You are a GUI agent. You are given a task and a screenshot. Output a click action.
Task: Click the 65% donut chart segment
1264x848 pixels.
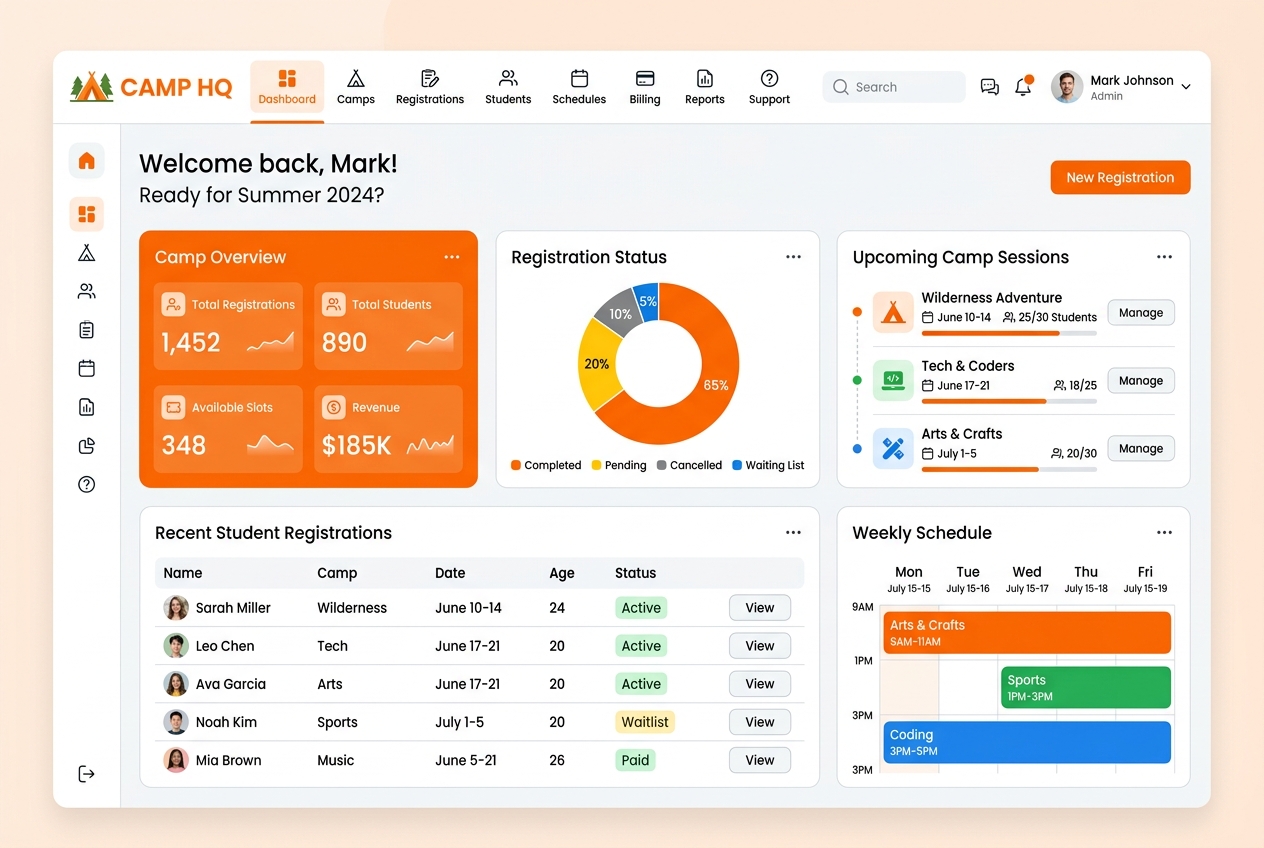pos(714,385)
